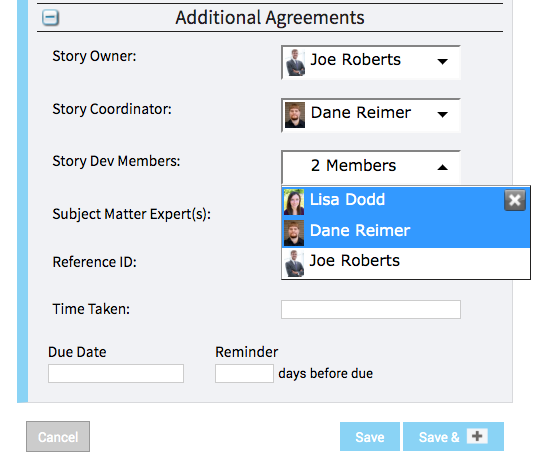Focus the Due Date input field

coord(116,373)
